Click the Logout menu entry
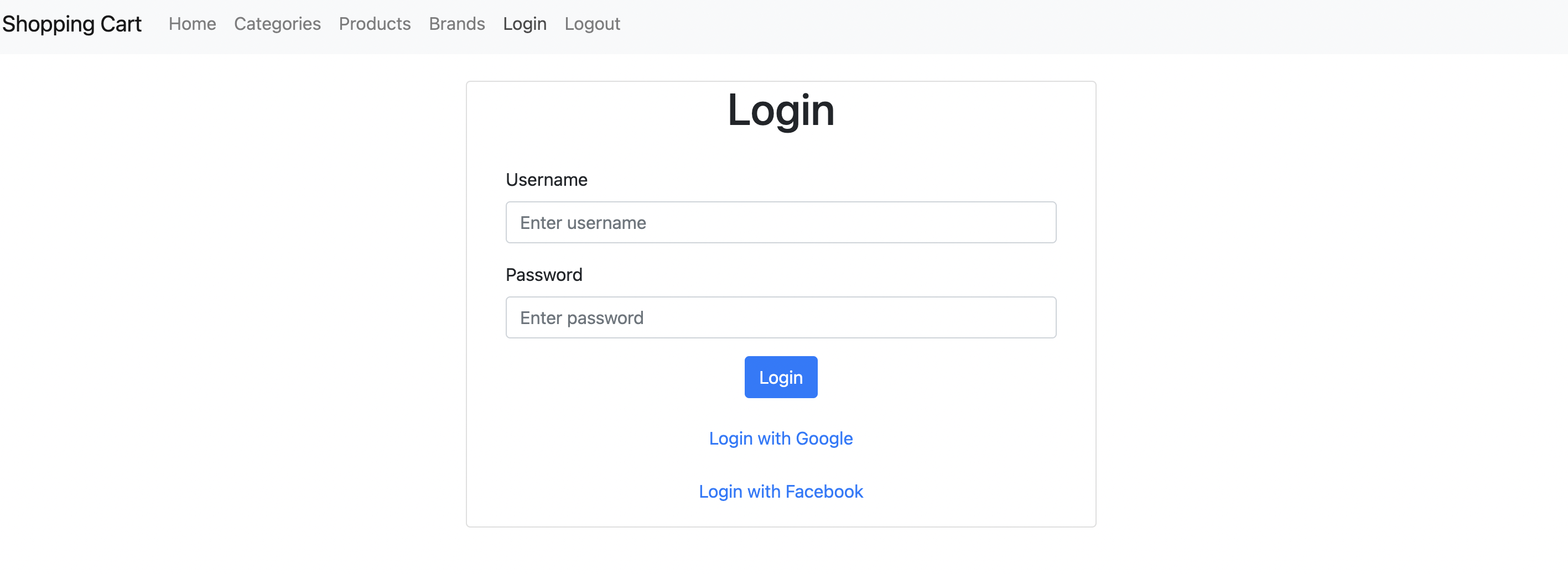 (x=591, y=24)
